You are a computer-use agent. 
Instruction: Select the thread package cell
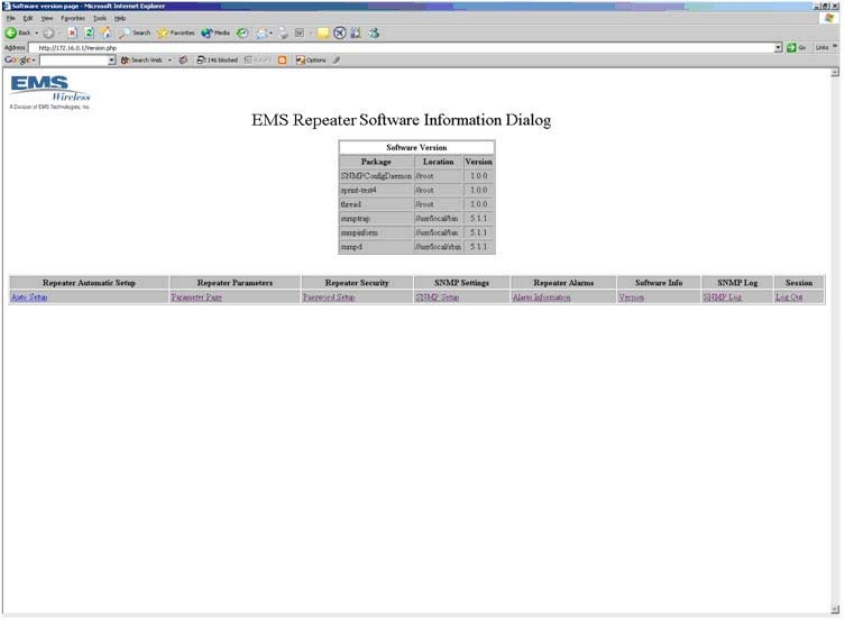pos(376,204)
